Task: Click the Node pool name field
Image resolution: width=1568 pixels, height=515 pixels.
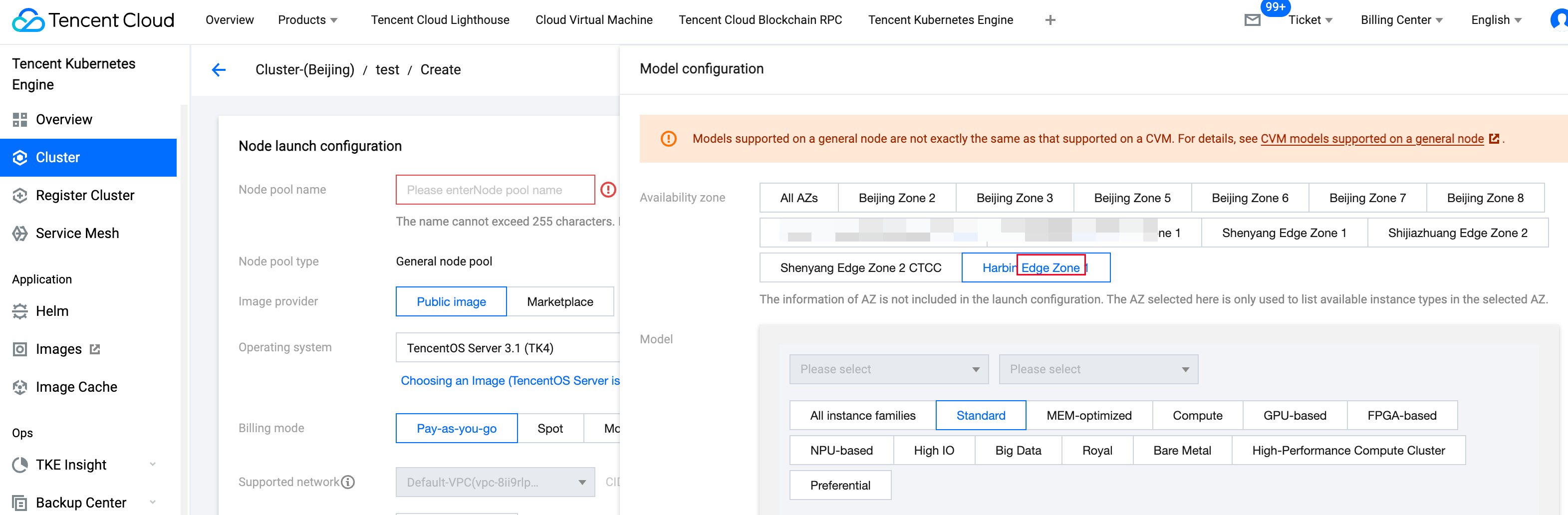Action: point(495,190)
